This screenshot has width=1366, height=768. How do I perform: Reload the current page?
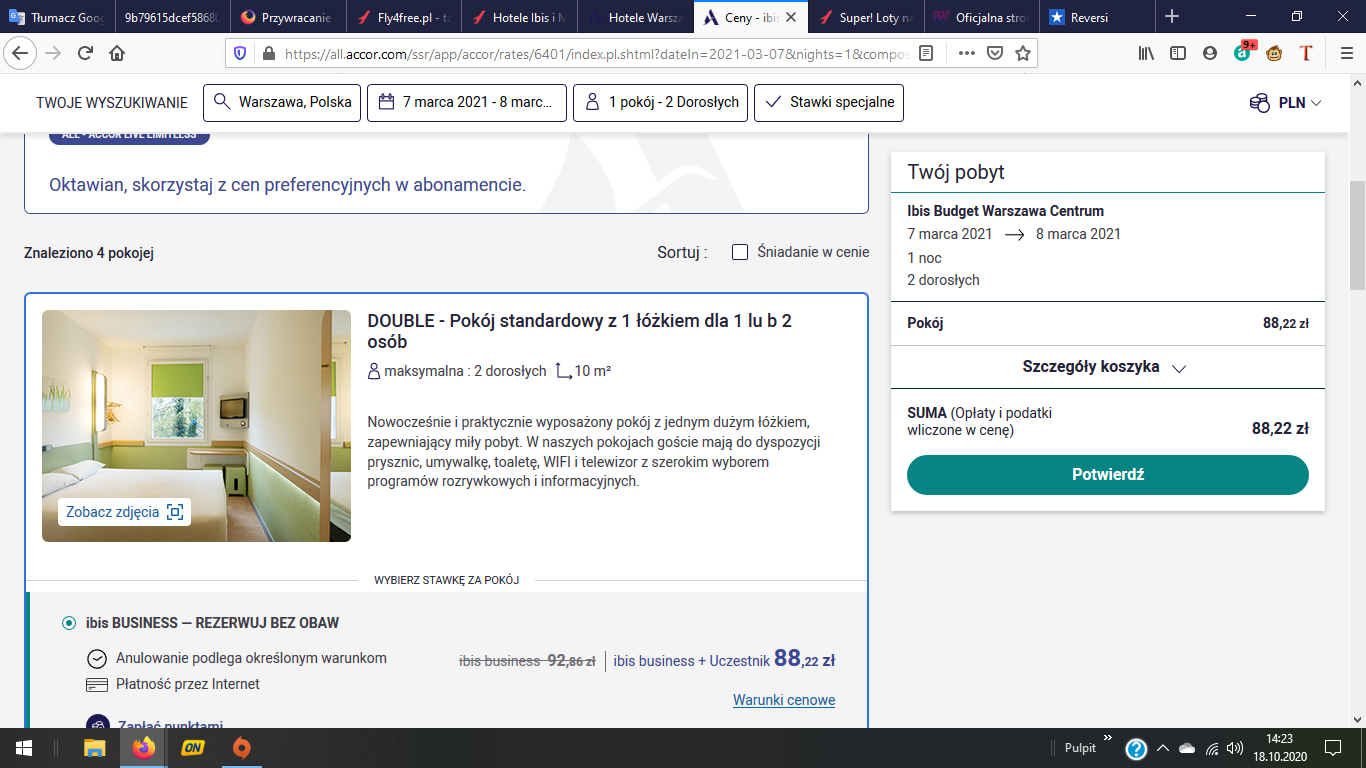(85, 54)
